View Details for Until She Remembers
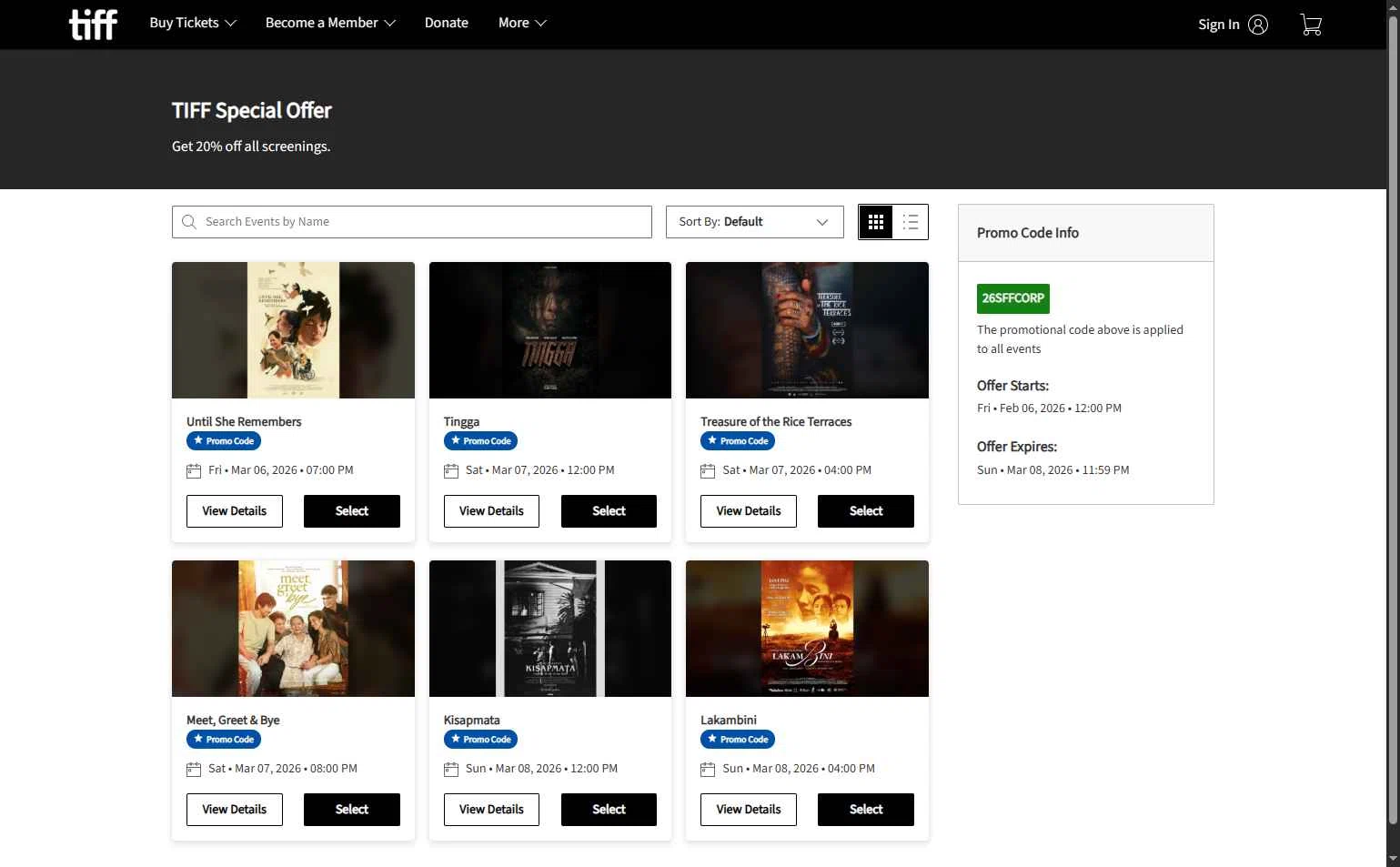The width and height of the screenshot is (1400, 867). tap(235, 511)
